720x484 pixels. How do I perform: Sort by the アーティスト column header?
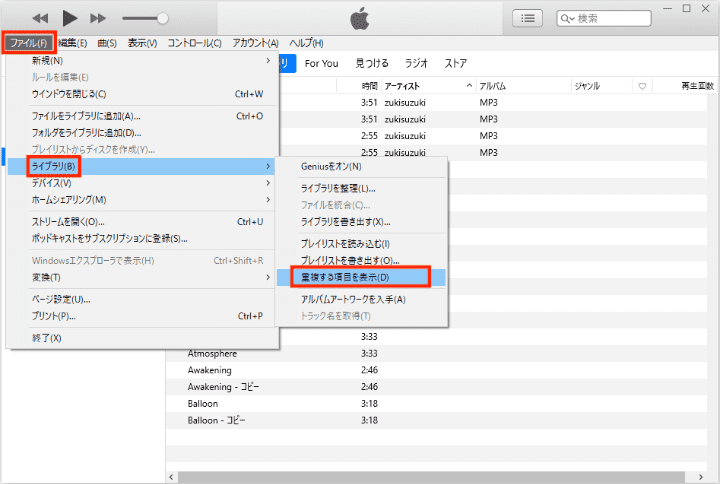pos(428,86)
